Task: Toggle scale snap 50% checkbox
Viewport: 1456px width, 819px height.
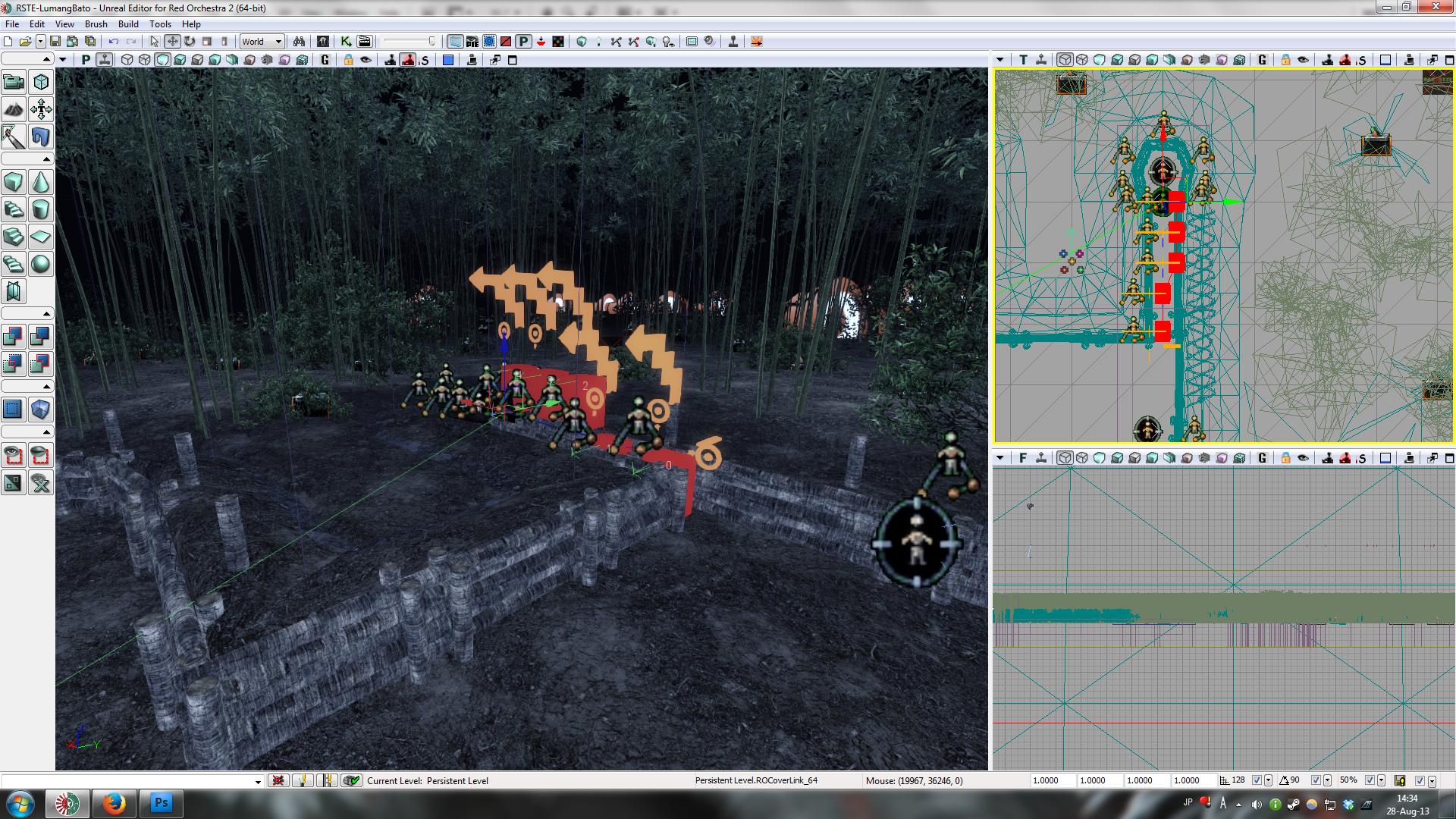Action: coord(1370,780)
